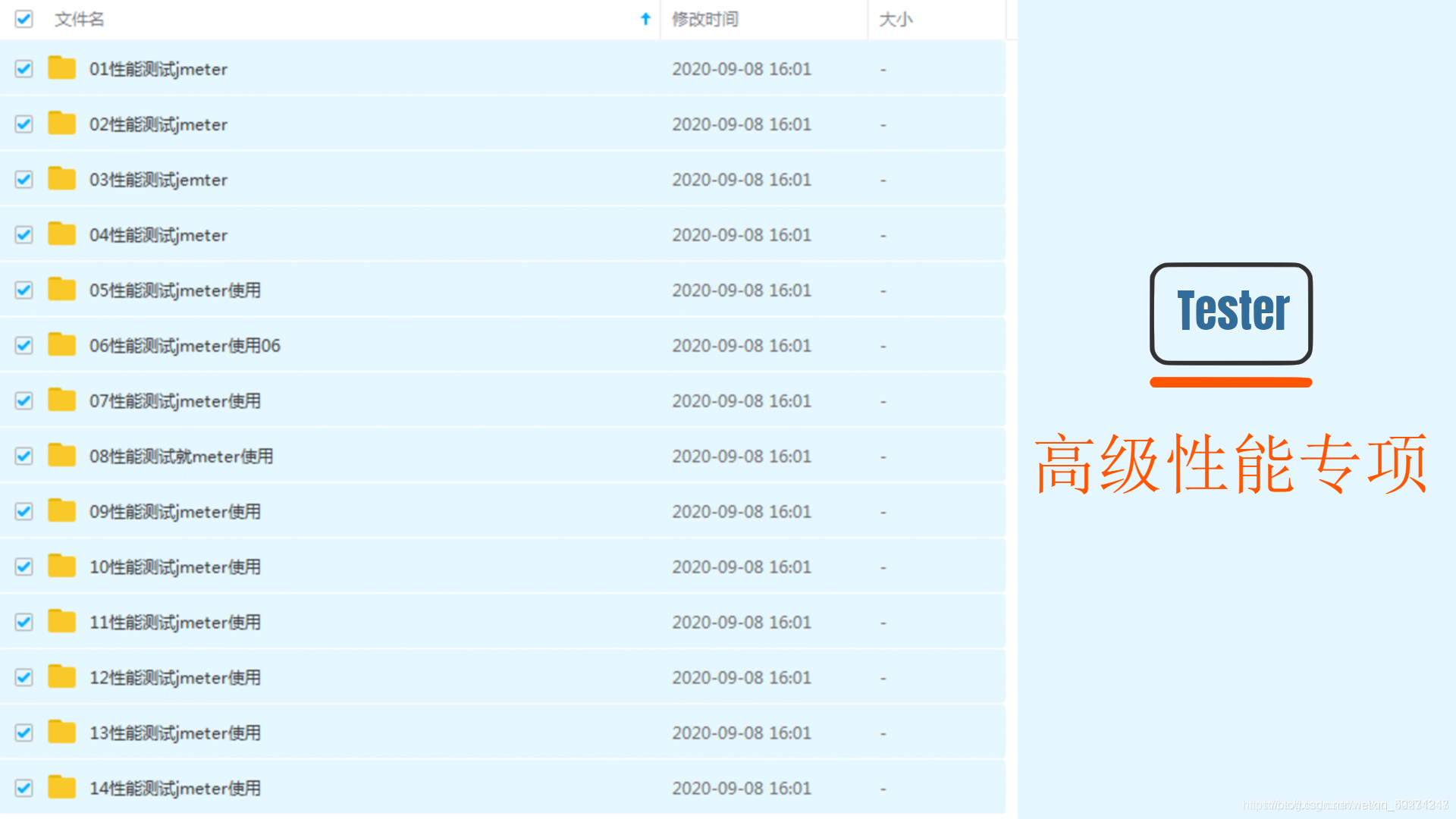Click the folder icon for 10性能测试jmeter使用

61,566
